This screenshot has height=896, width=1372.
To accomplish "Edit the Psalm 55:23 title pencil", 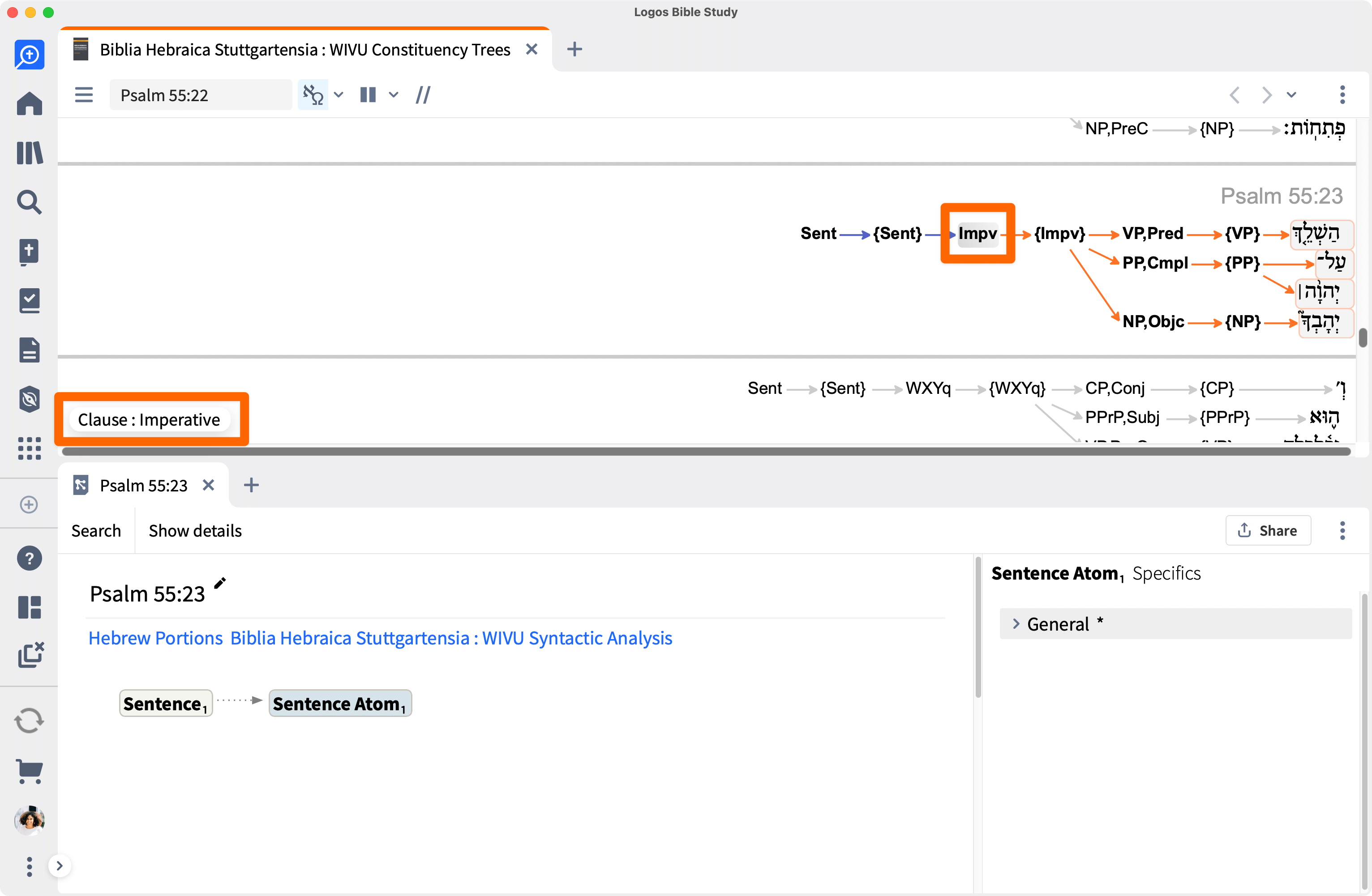I will tap(219, 584).
